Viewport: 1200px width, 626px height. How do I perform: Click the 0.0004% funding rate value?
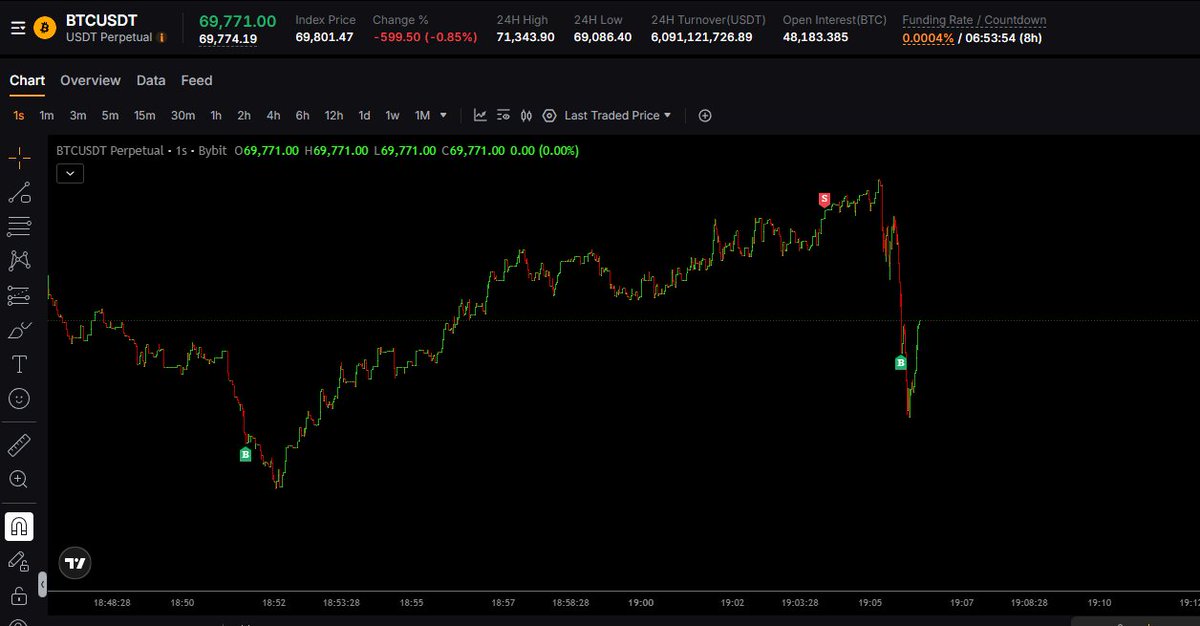click(928, 37)
